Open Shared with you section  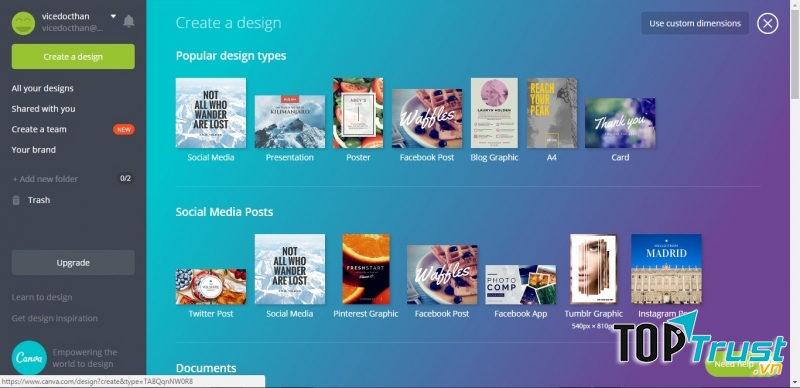(43, 109)
